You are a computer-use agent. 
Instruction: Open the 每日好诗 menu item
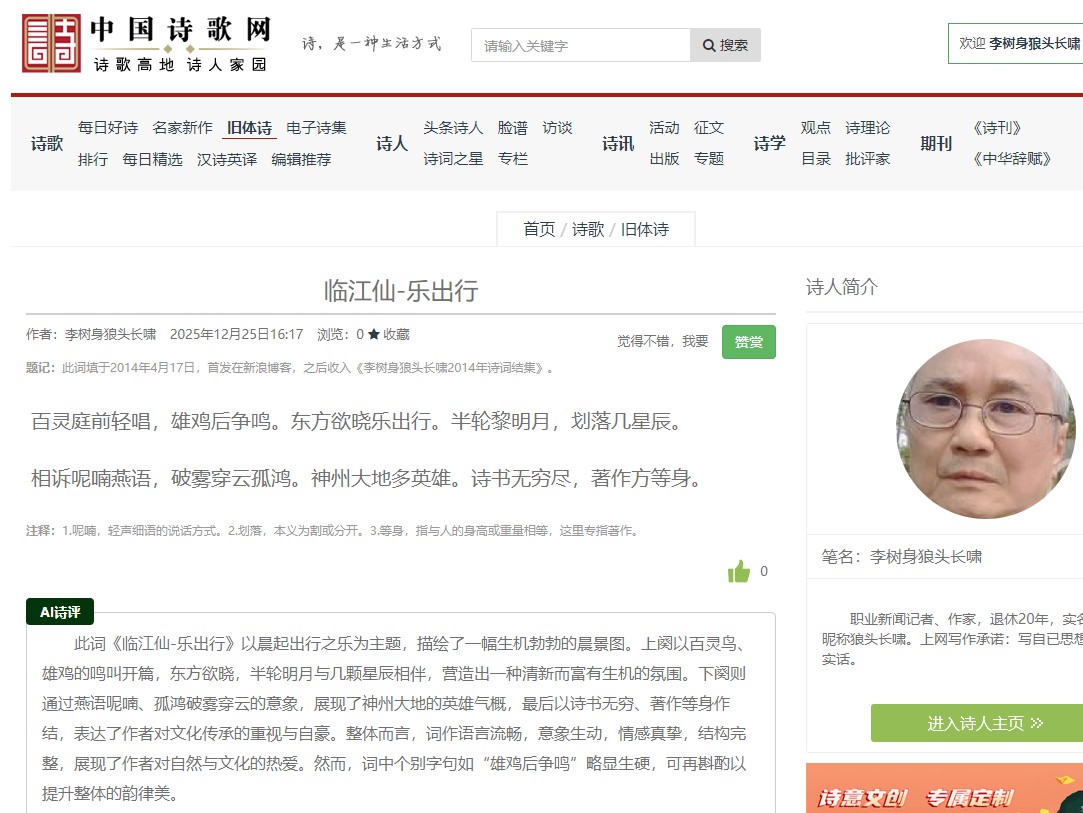108,128
